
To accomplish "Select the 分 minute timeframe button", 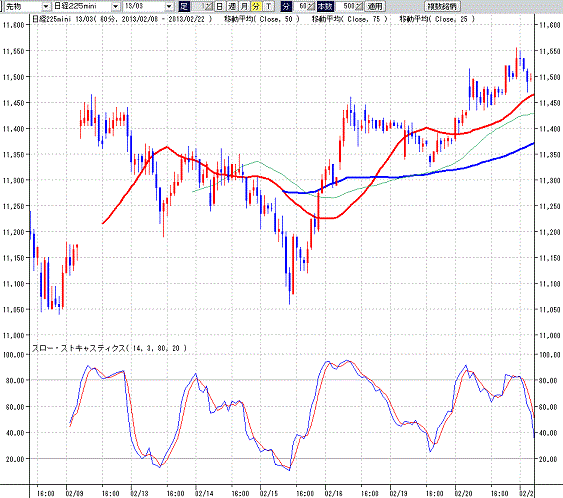I will (x=256, y=6).
